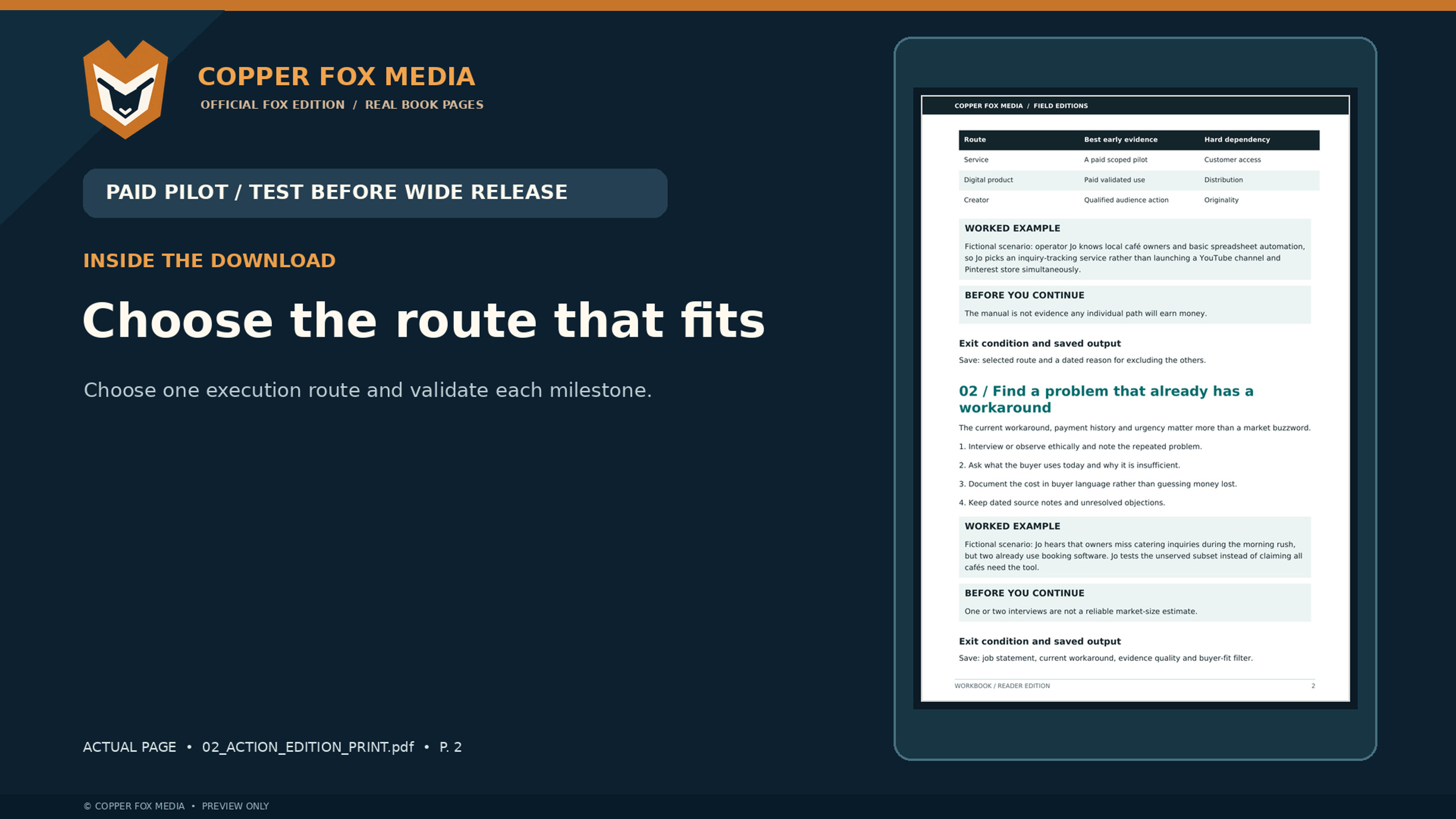Click the 'Choose the route that fits' headline

point(424,321)
